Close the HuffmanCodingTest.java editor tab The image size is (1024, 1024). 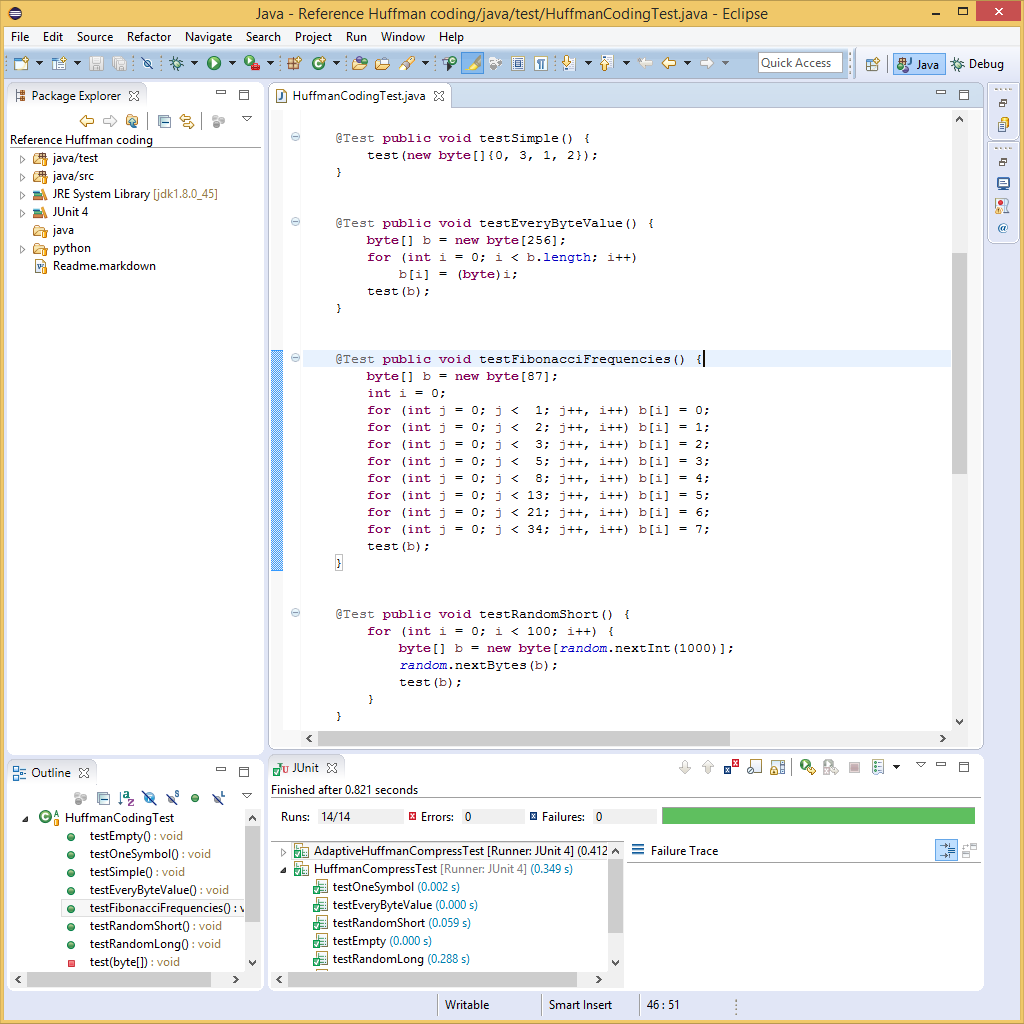click(x=440, y=96)
